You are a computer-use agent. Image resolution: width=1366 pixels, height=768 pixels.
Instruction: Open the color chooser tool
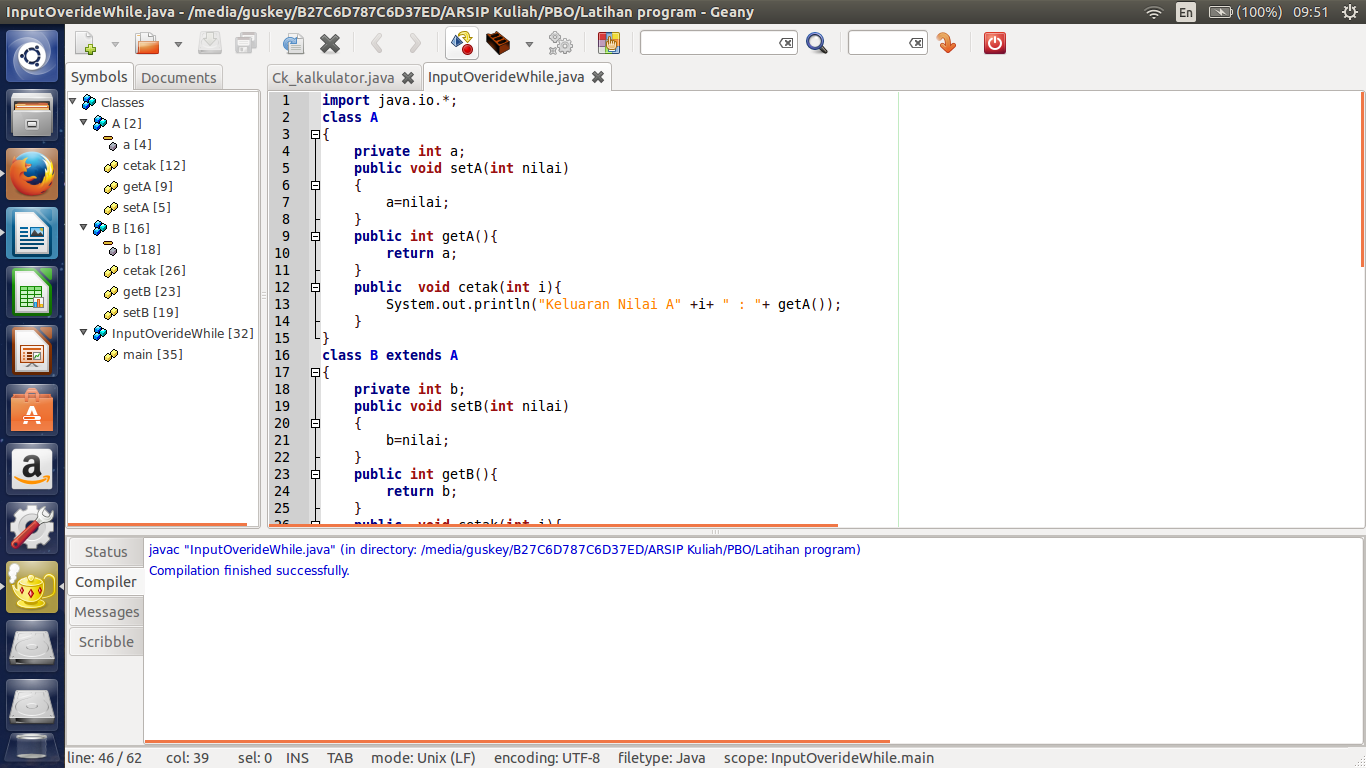608,43
